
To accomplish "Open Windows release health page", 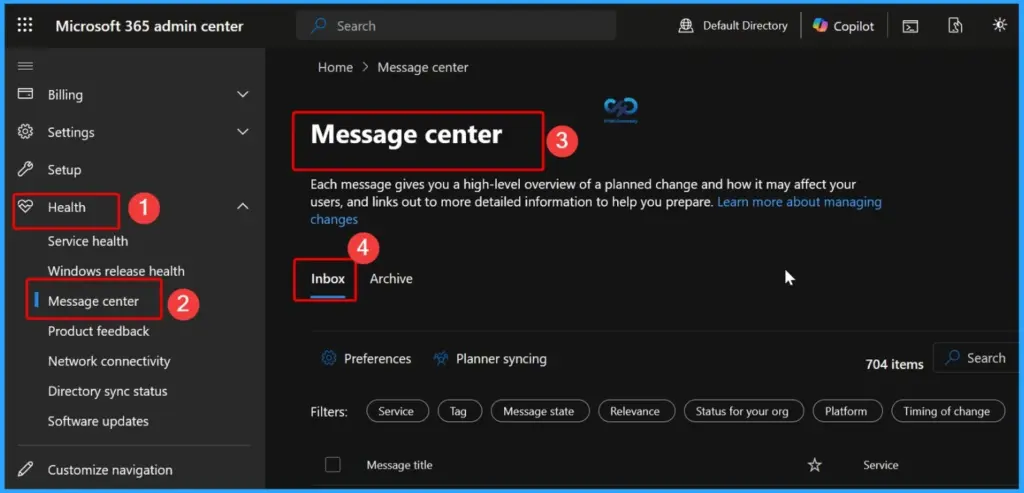I will 116,271.
